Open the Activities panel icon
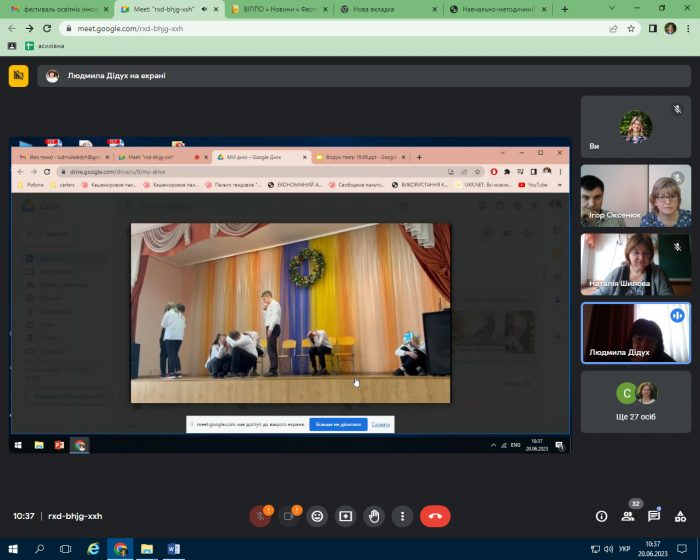The width and height of the screenshot is (700, 560). (x=680, y=516)
